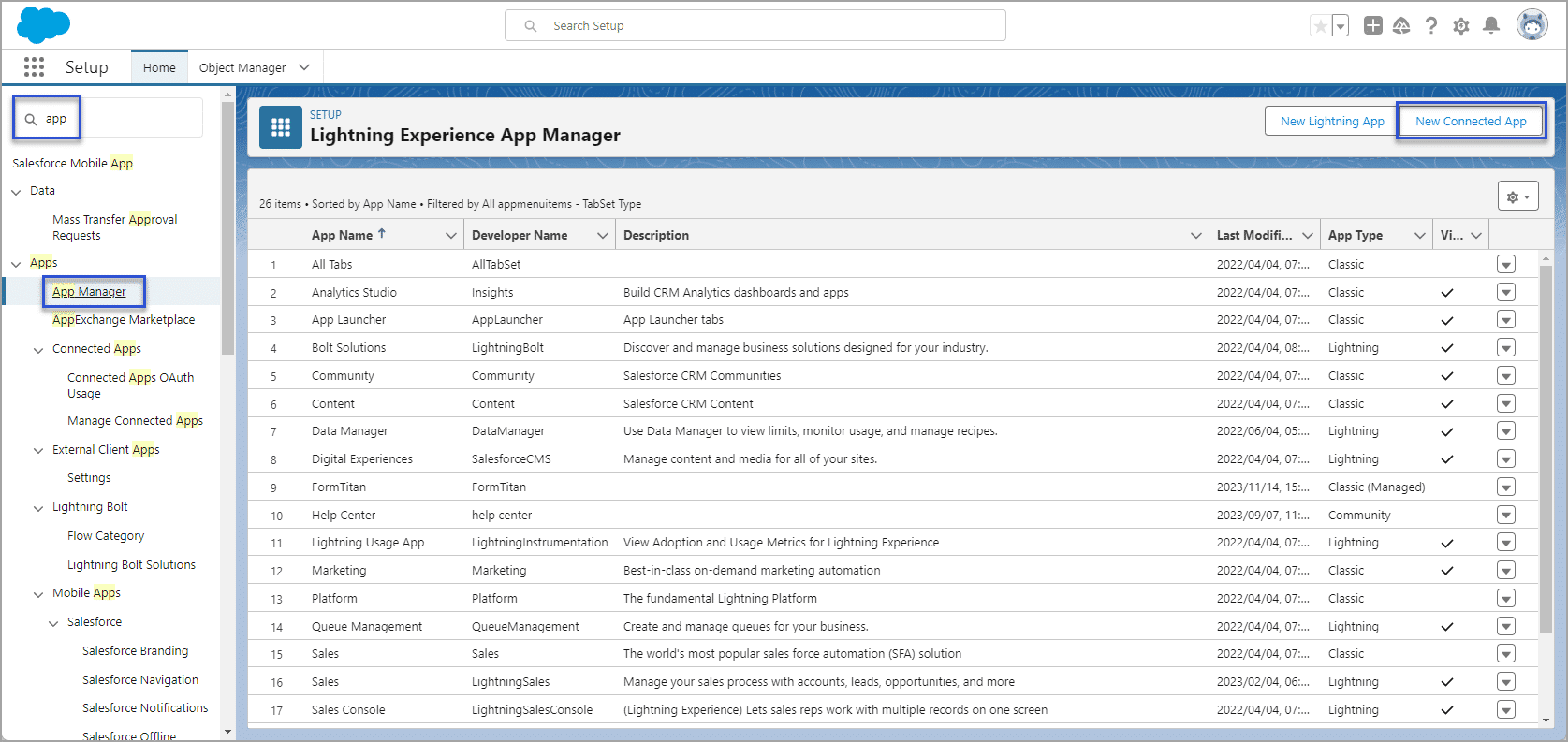Open App Name column options chevron
The width and height of the screenshot is (1568, 742).
[450, 235]
